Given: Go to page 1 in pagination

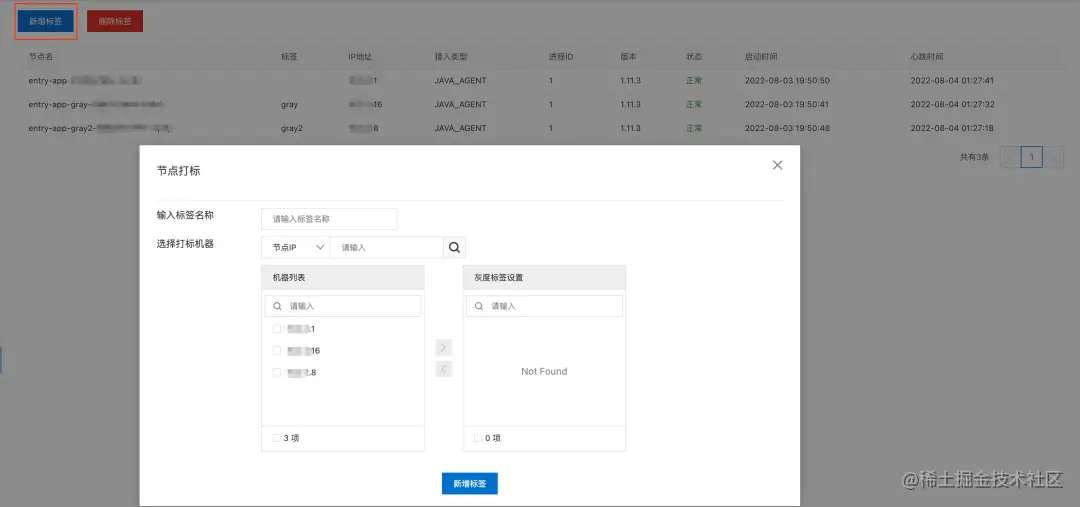Looking at the screenshot, I should pyautogui.click(x=1031, y=157).
